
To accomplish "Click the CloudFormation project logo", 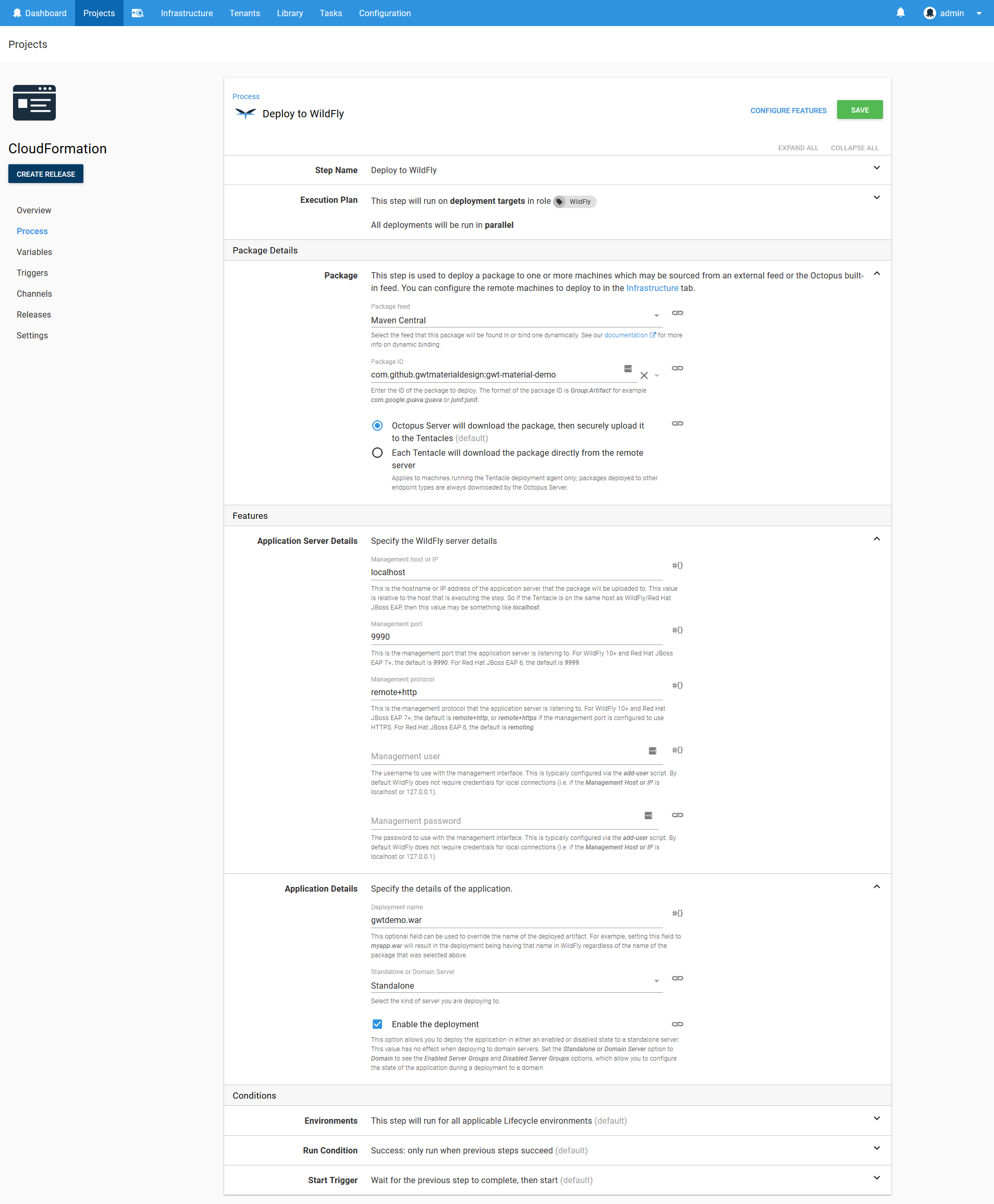I will click(x=34, y=103).
